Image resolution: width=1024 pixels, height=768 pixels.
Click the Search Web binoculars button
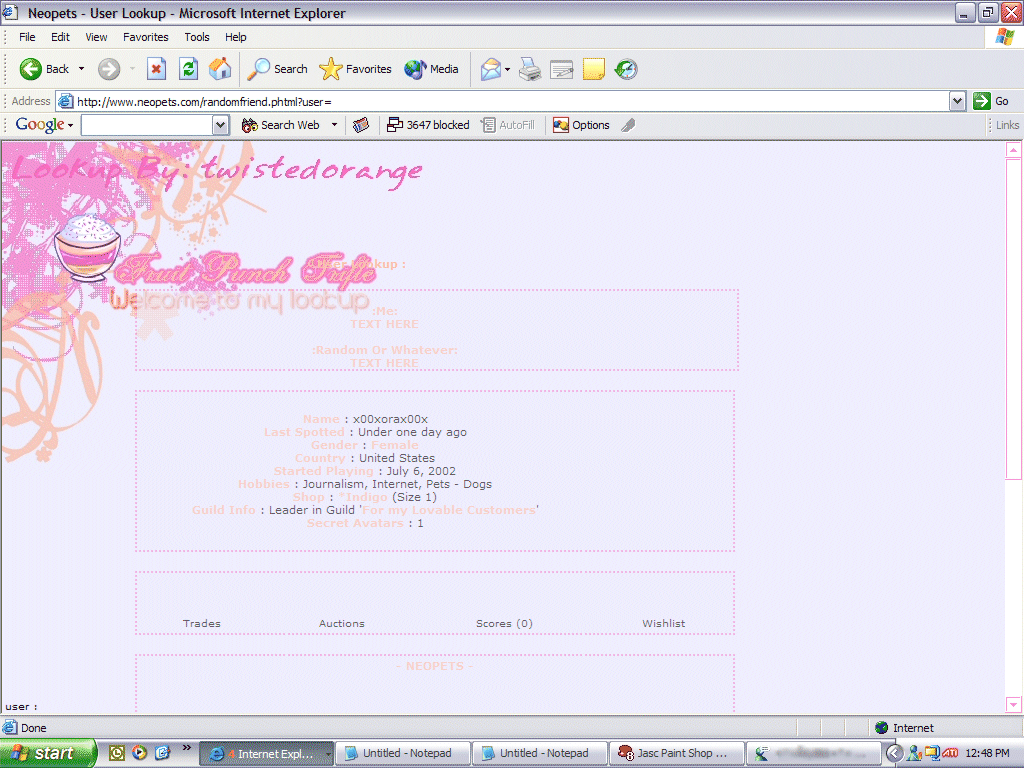[x=281, y=125]
